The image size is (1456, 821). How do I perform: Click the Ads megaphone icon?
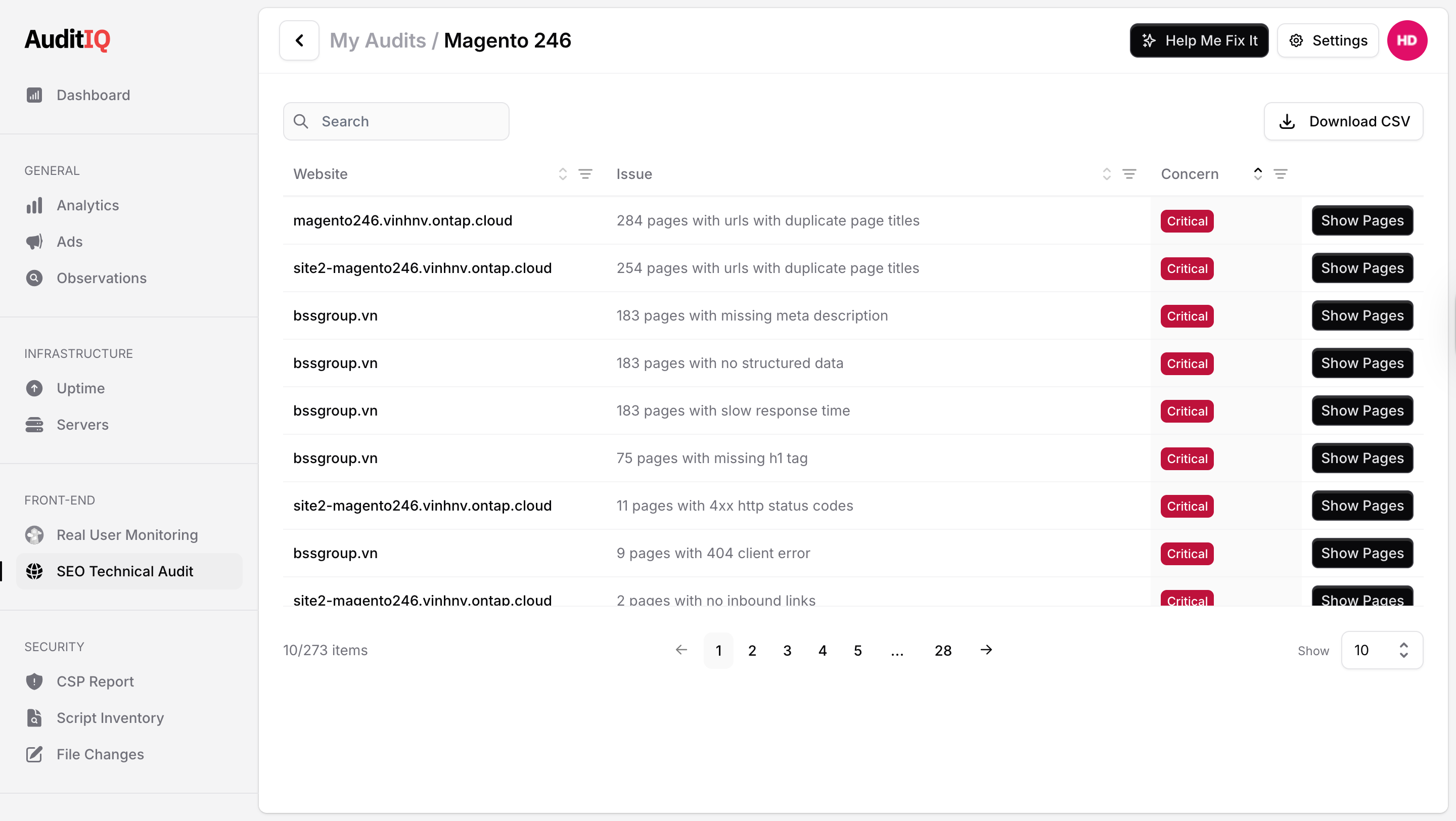34,242
